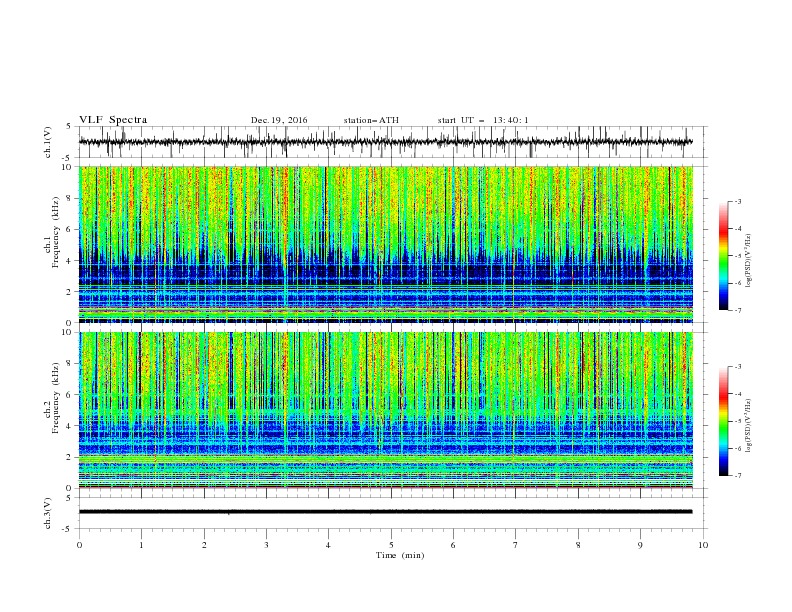
Task: Click time axis tick label '0'
Action: click(79, 545)
